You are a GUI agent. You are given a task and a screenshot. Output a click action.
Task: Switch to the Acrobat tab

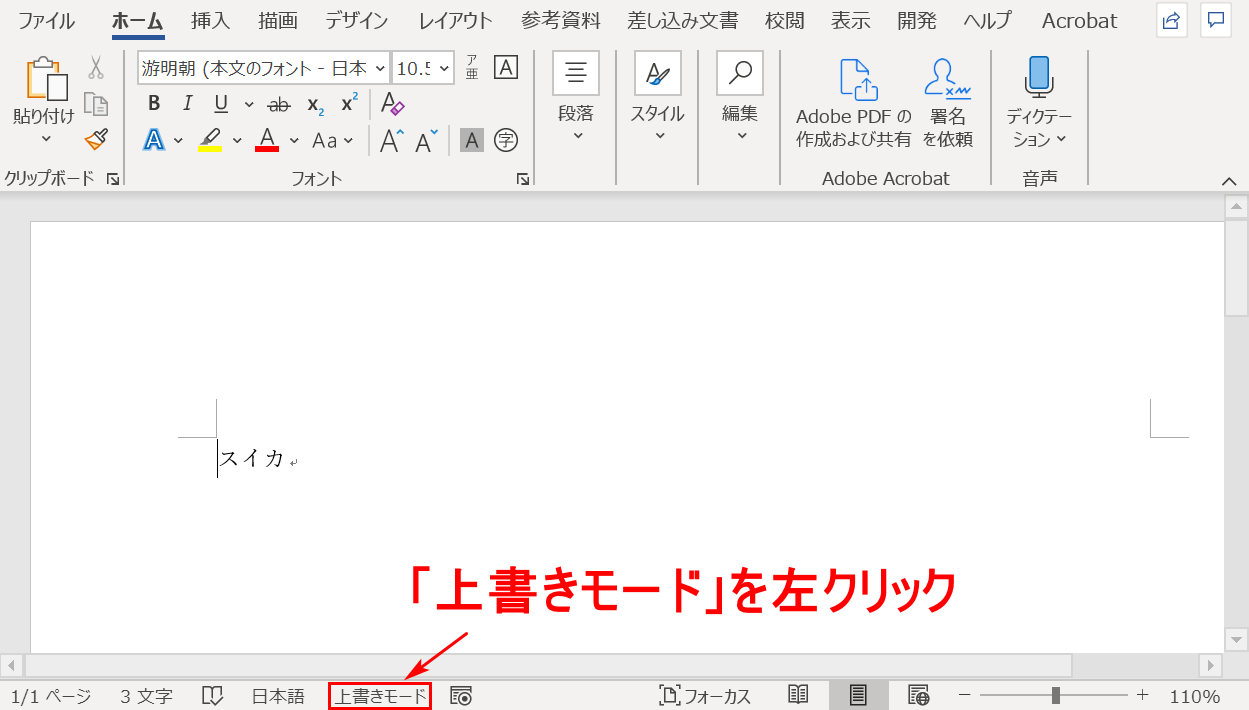[1080, 20]
